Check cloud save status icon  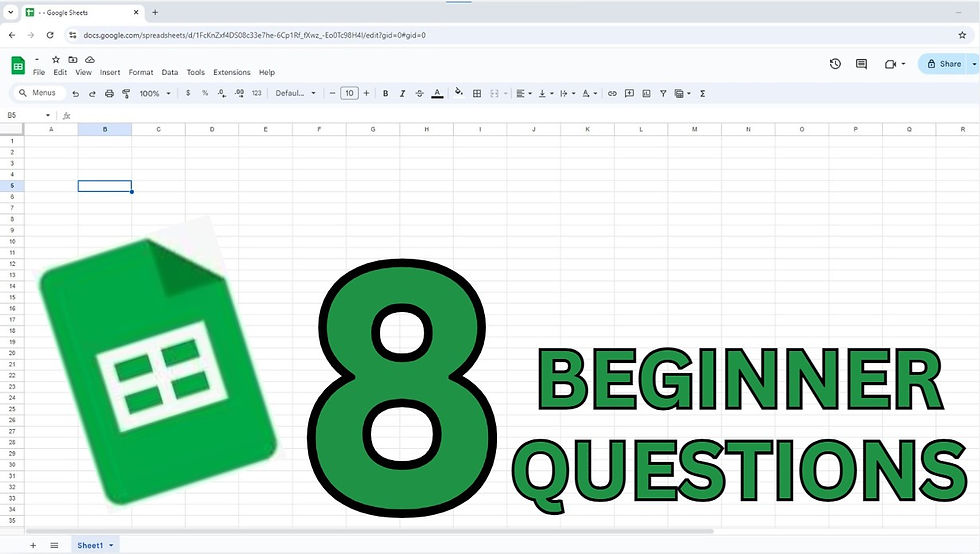(x=90, y=59)
